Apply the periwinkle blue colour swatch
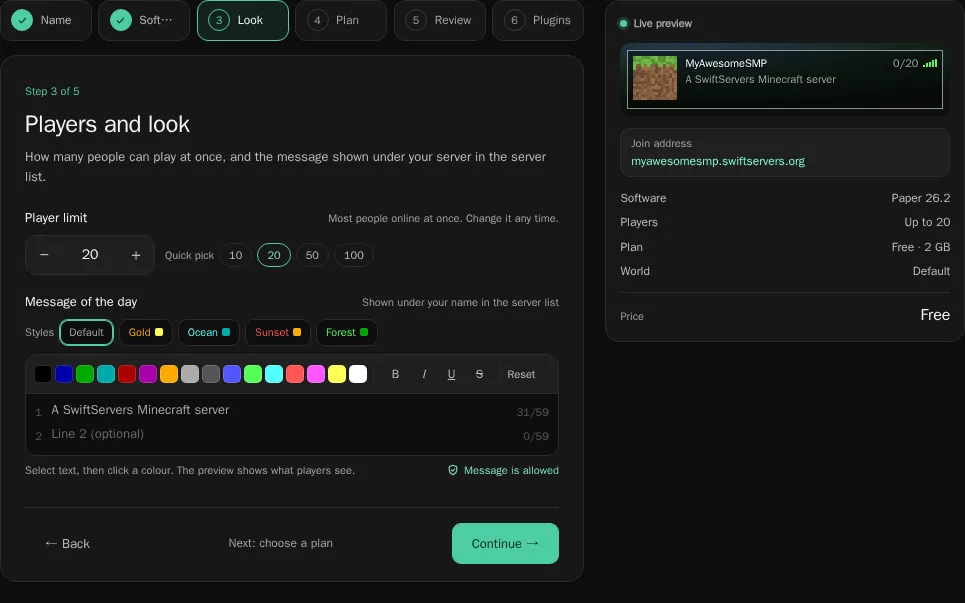965x603 pixels. point(232,374)
